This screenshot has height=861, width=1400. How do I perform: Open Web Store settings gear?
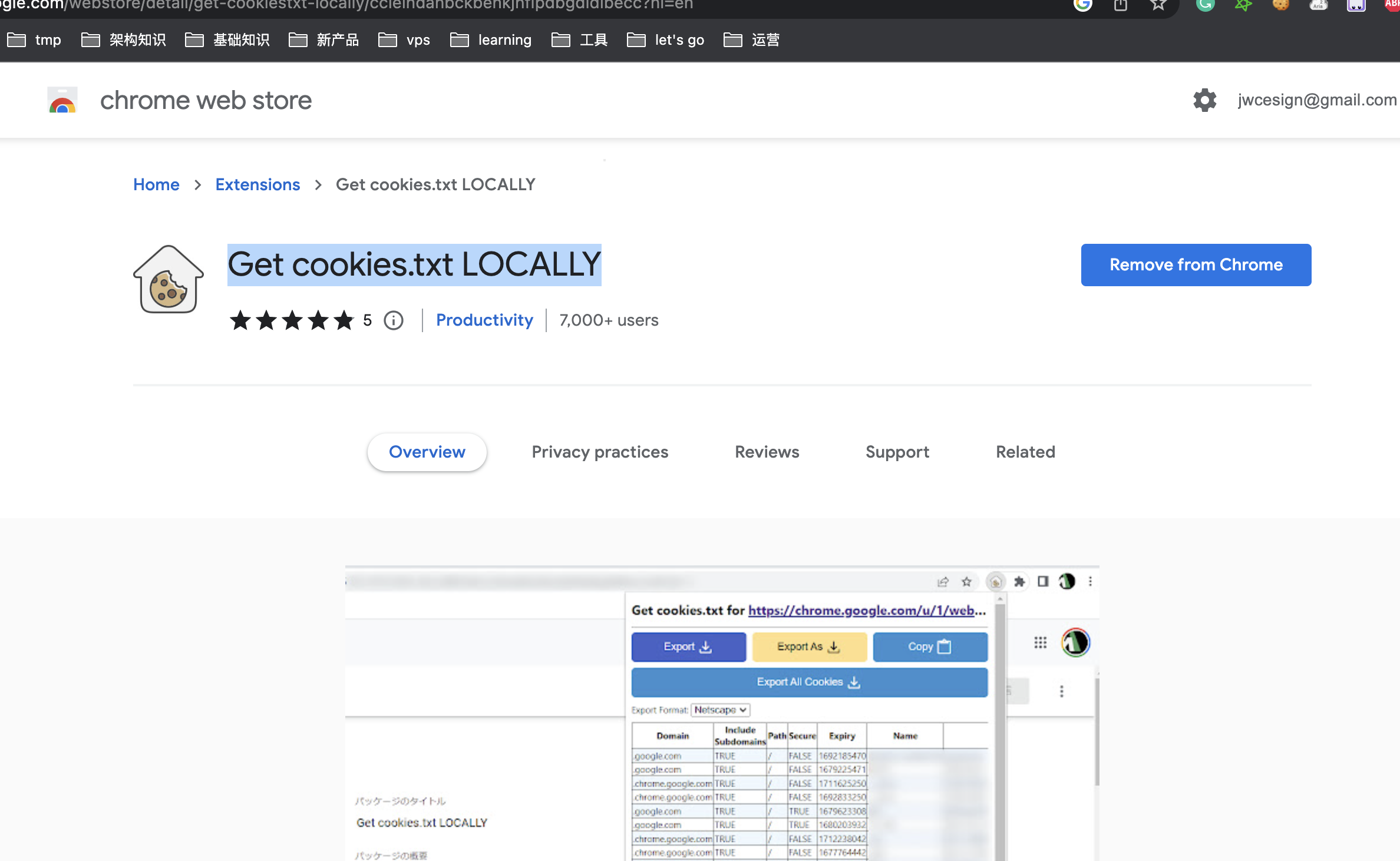[x=1205, y=100]
